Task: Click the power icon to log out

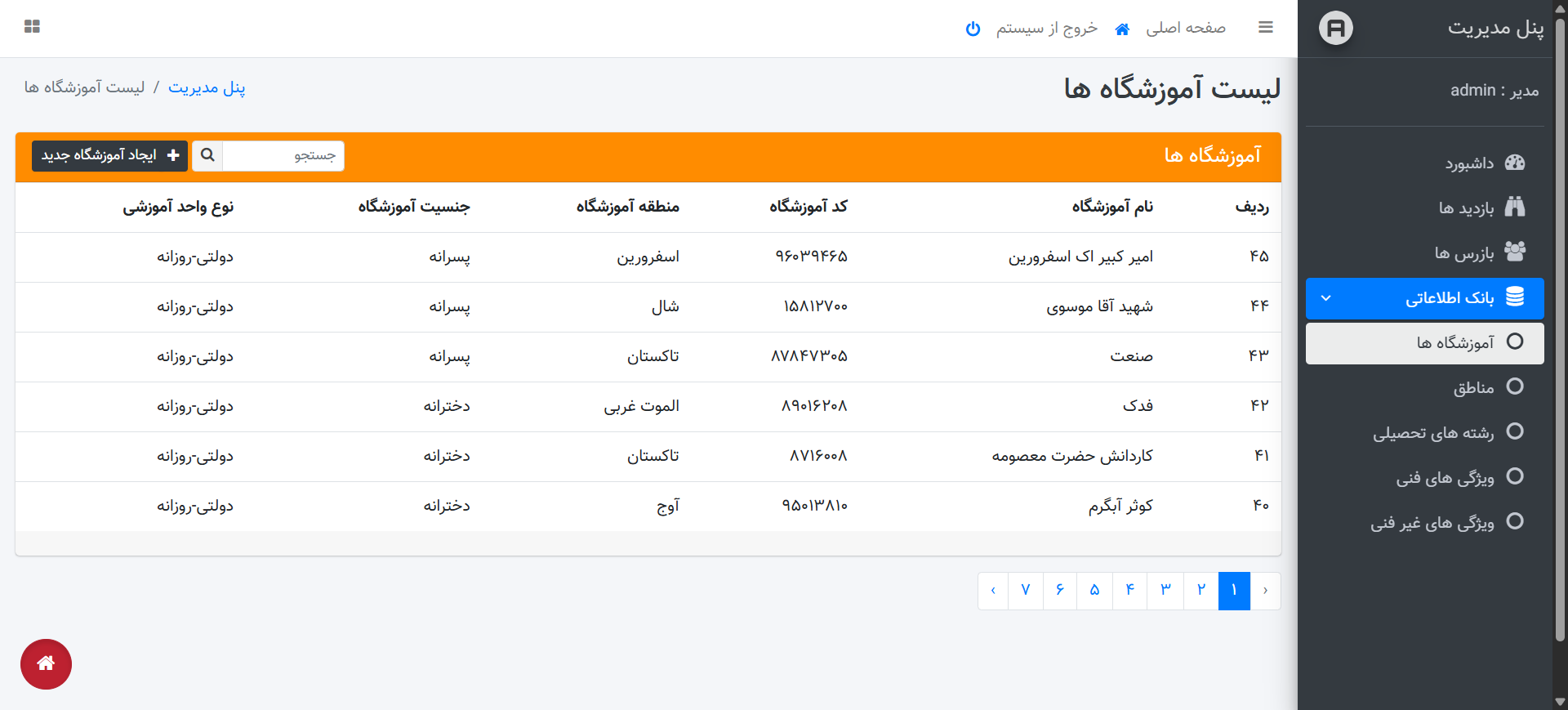Action: 973,29
